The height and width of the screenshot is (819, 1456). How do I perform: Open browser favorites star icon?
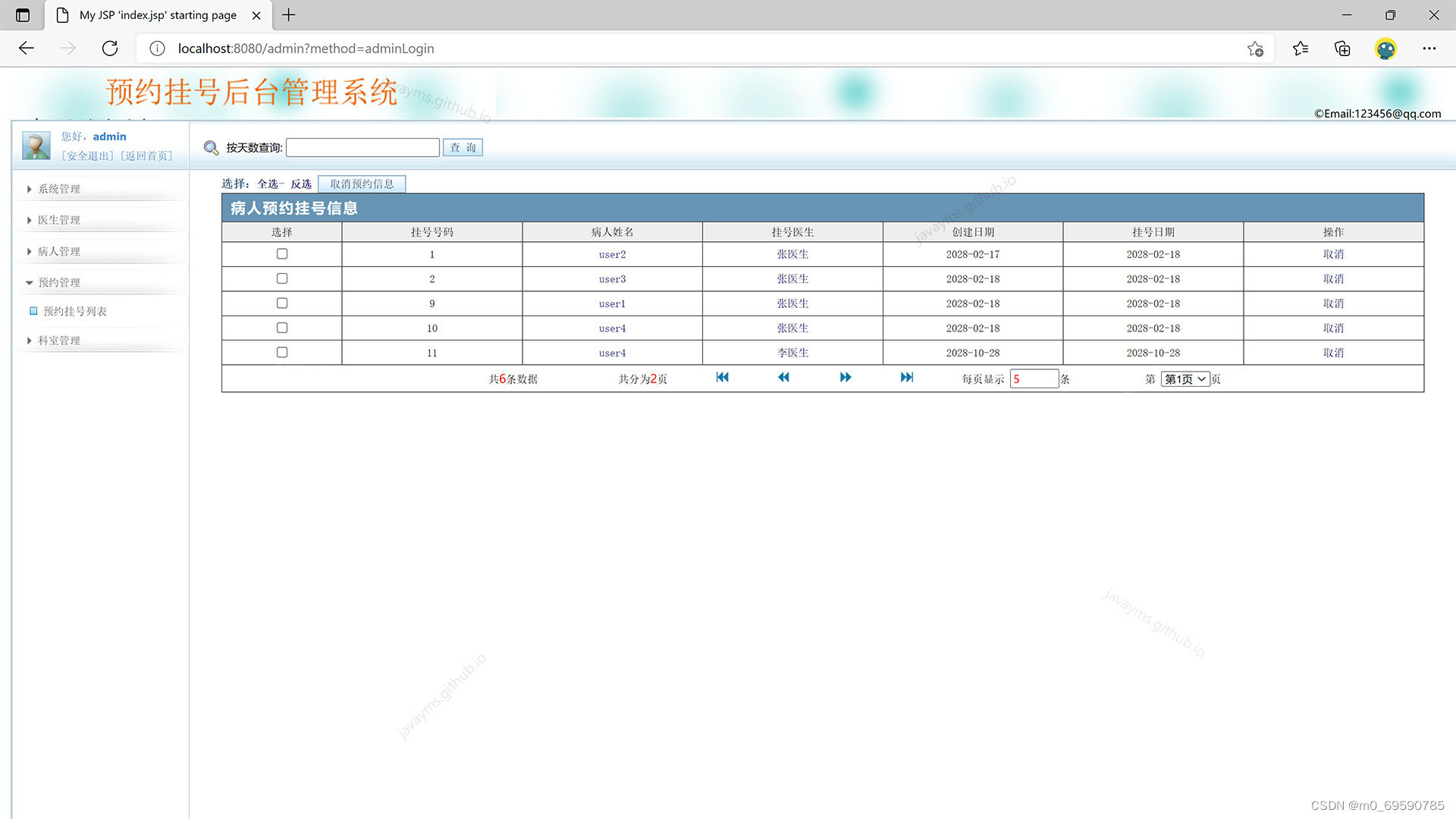[x=1300, y=49]
